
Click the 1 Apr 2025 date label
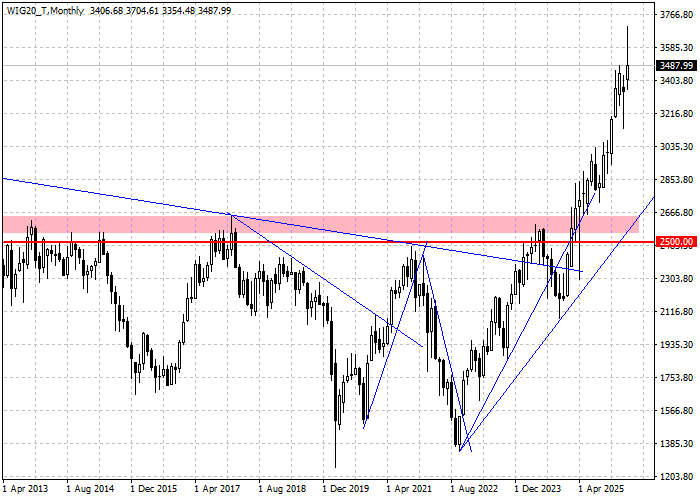click(x=603, y=489)
